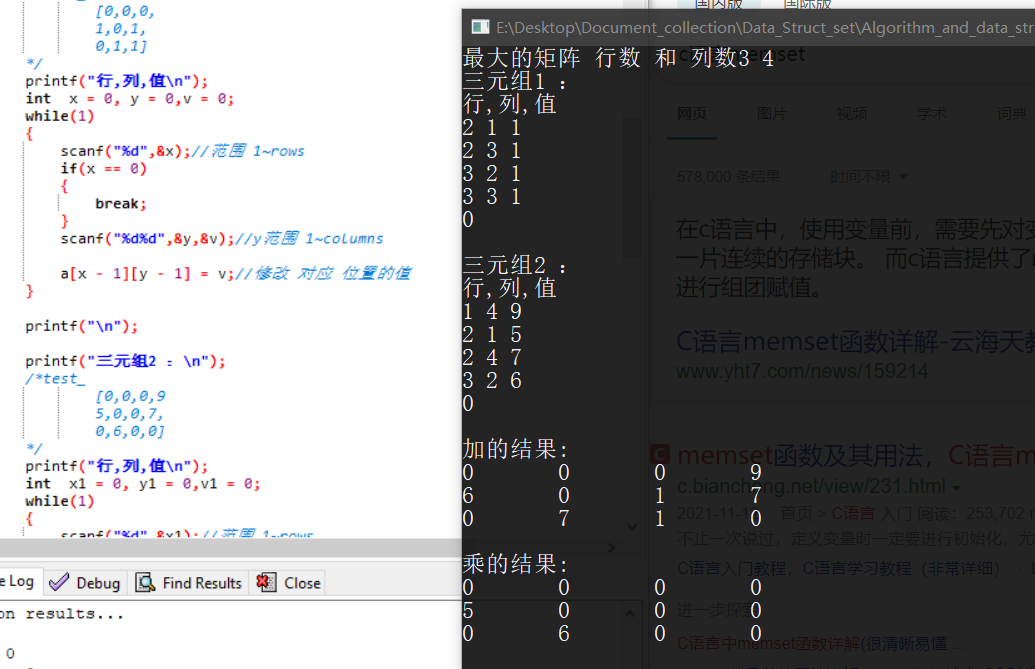This screenshot has height=669, width=1035.
Task: Click the 'on results...' text in bottom panel
Action: [62, 614]
